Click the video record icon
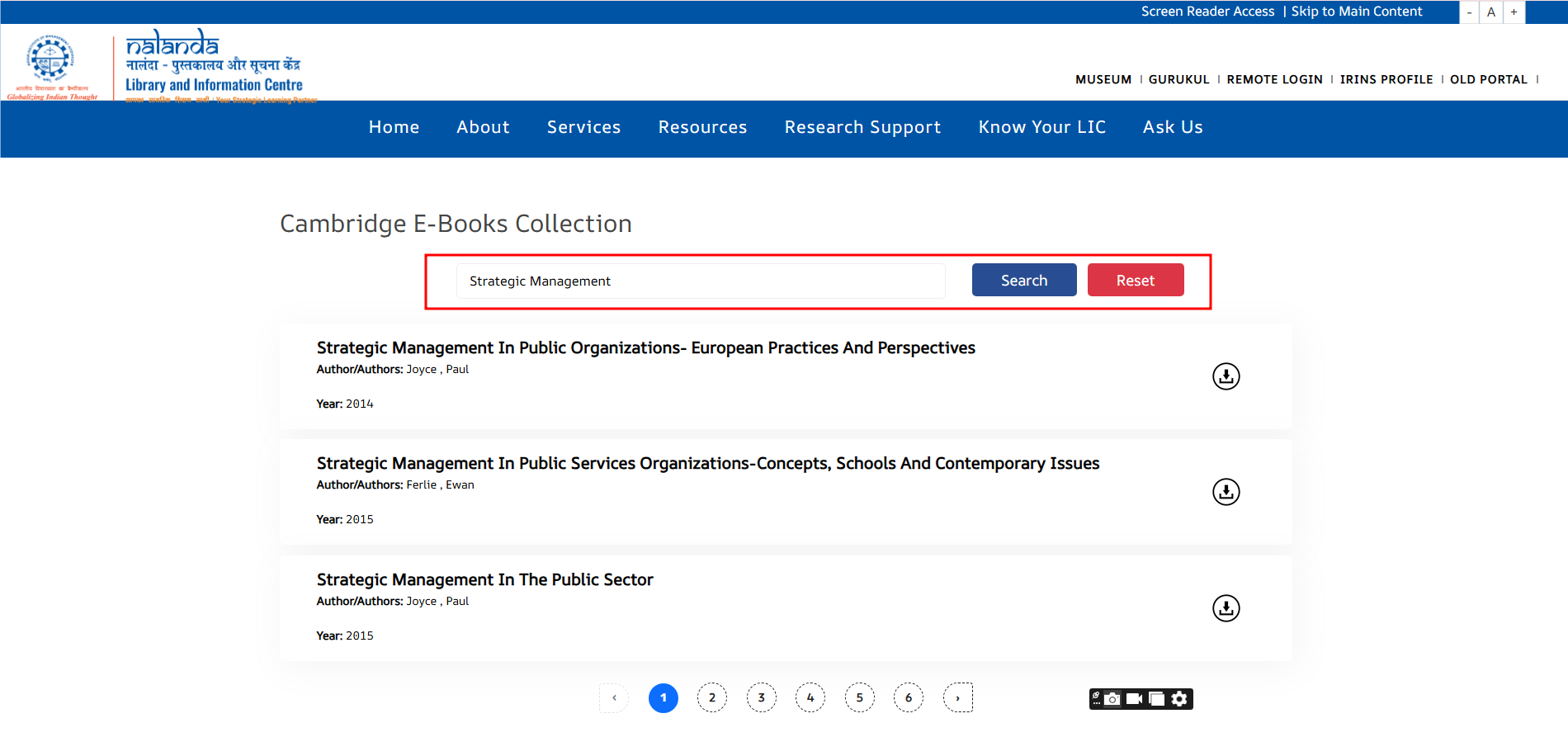The image size is (1568, 756). (1135, 699)
